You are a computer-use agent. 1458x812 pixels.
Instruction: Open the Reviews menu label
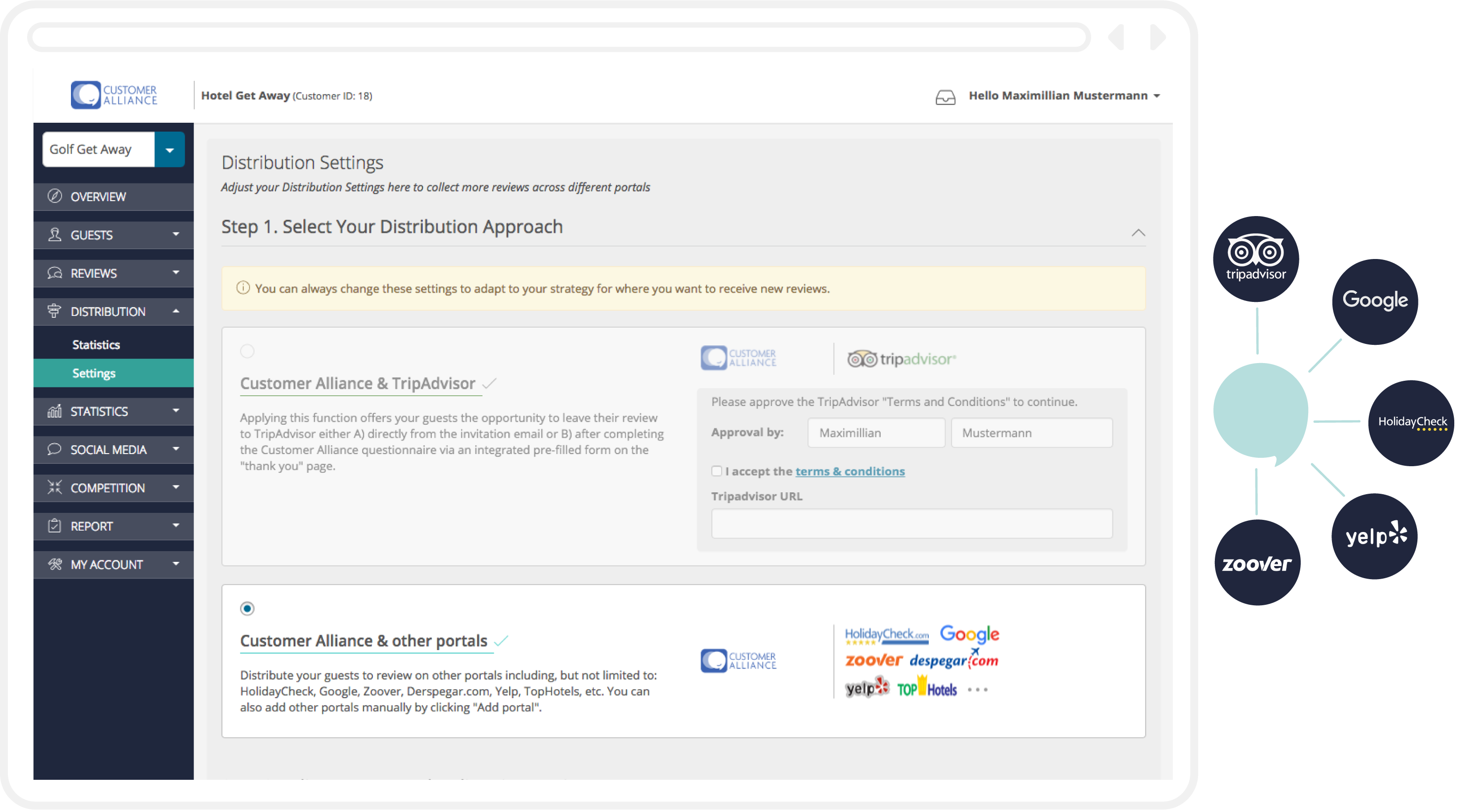coord(93,273)
